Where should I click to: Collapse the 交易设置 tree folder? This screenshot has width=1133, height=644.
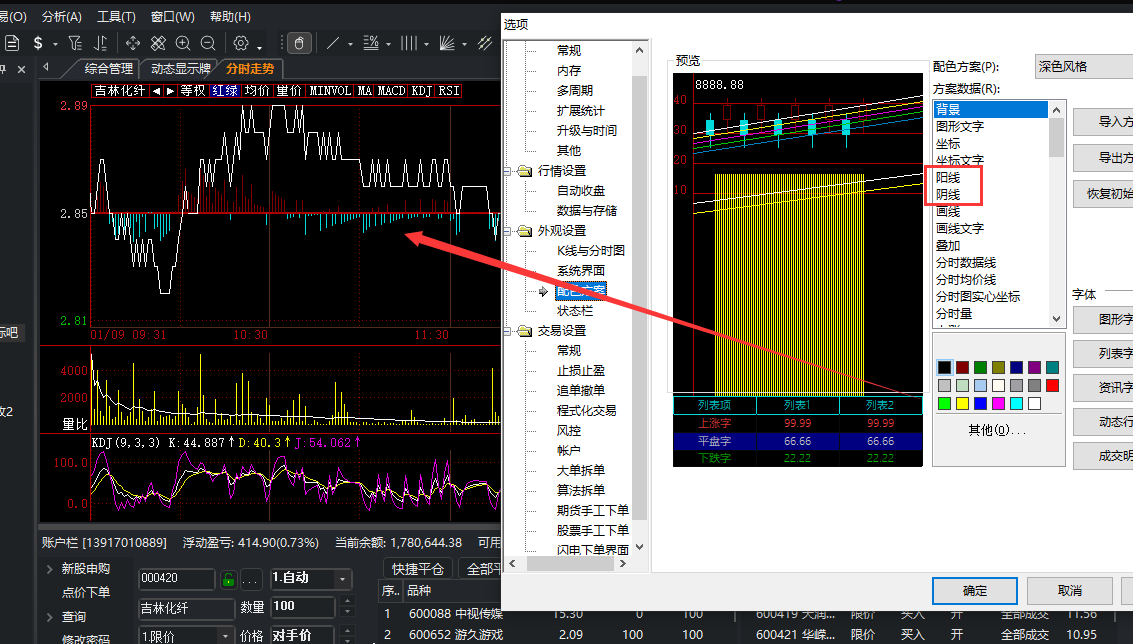coord(507,331)
